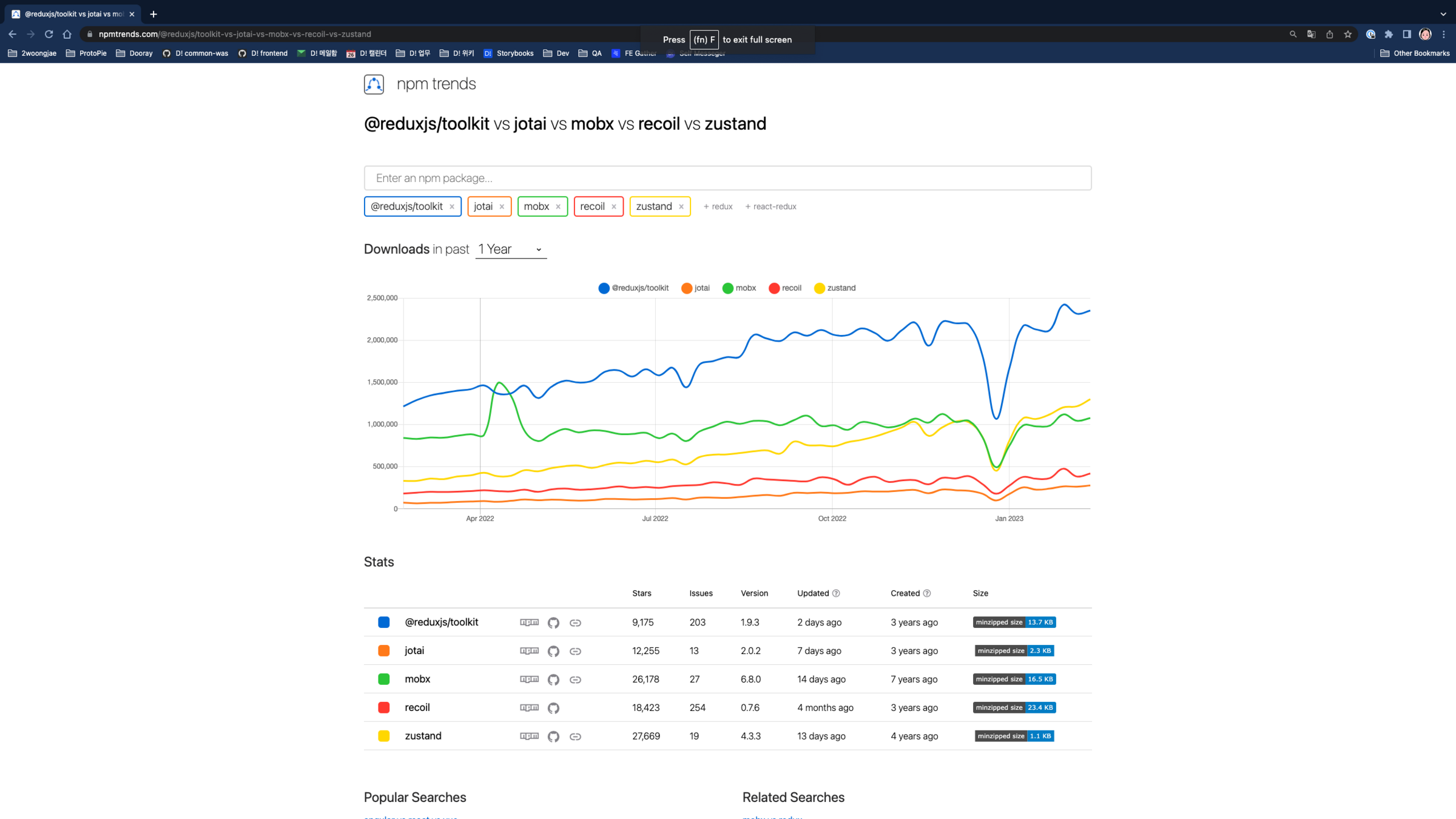Click the npm trends logo icon
The image size is (1456, 819).
coord(374,84)
